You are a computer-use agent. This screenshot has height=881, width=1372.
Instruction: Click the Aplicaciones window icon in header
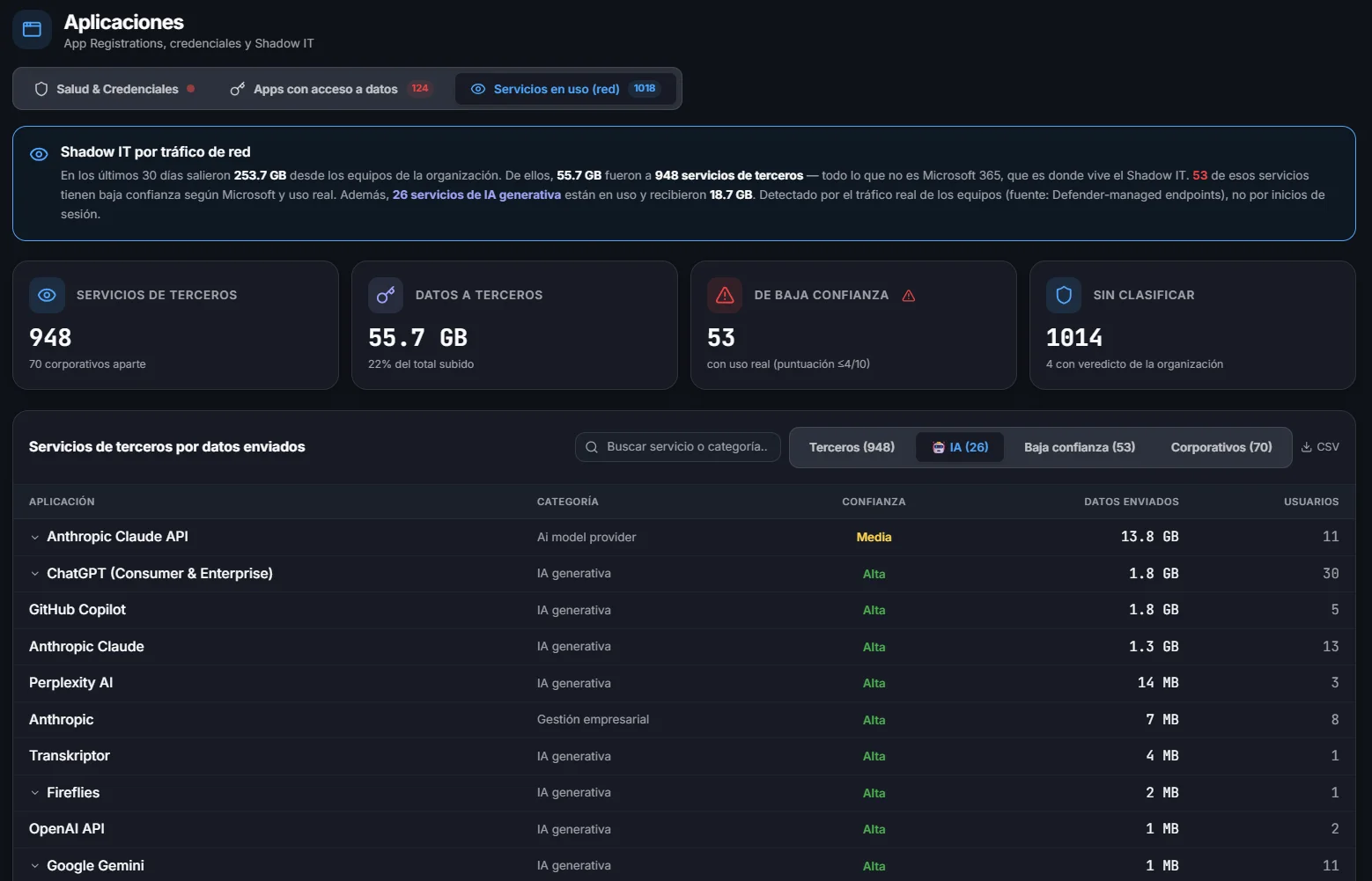point(32,29)
